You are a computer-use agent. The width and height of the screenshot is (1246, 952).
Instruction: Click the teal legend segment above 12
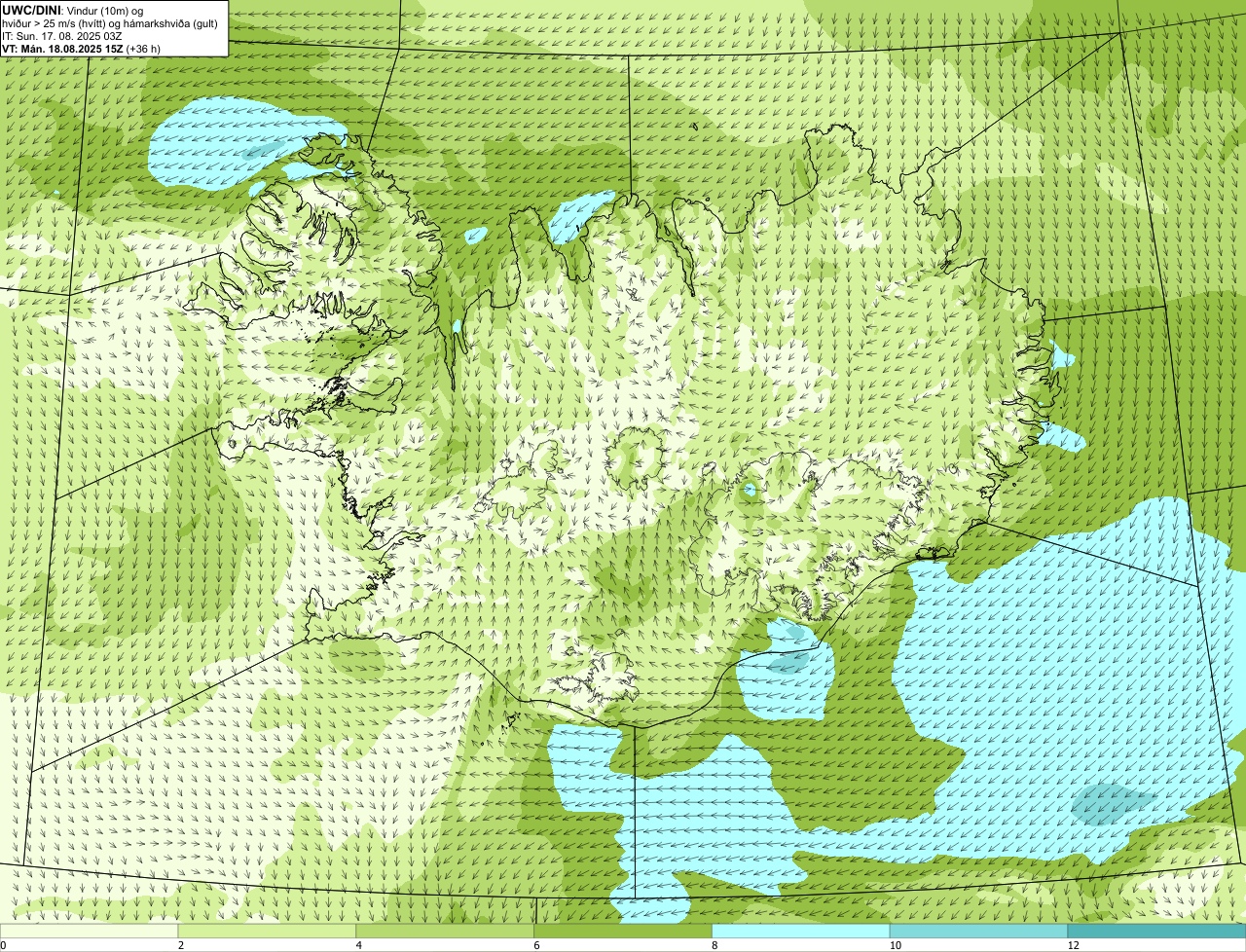(1157, 931)
